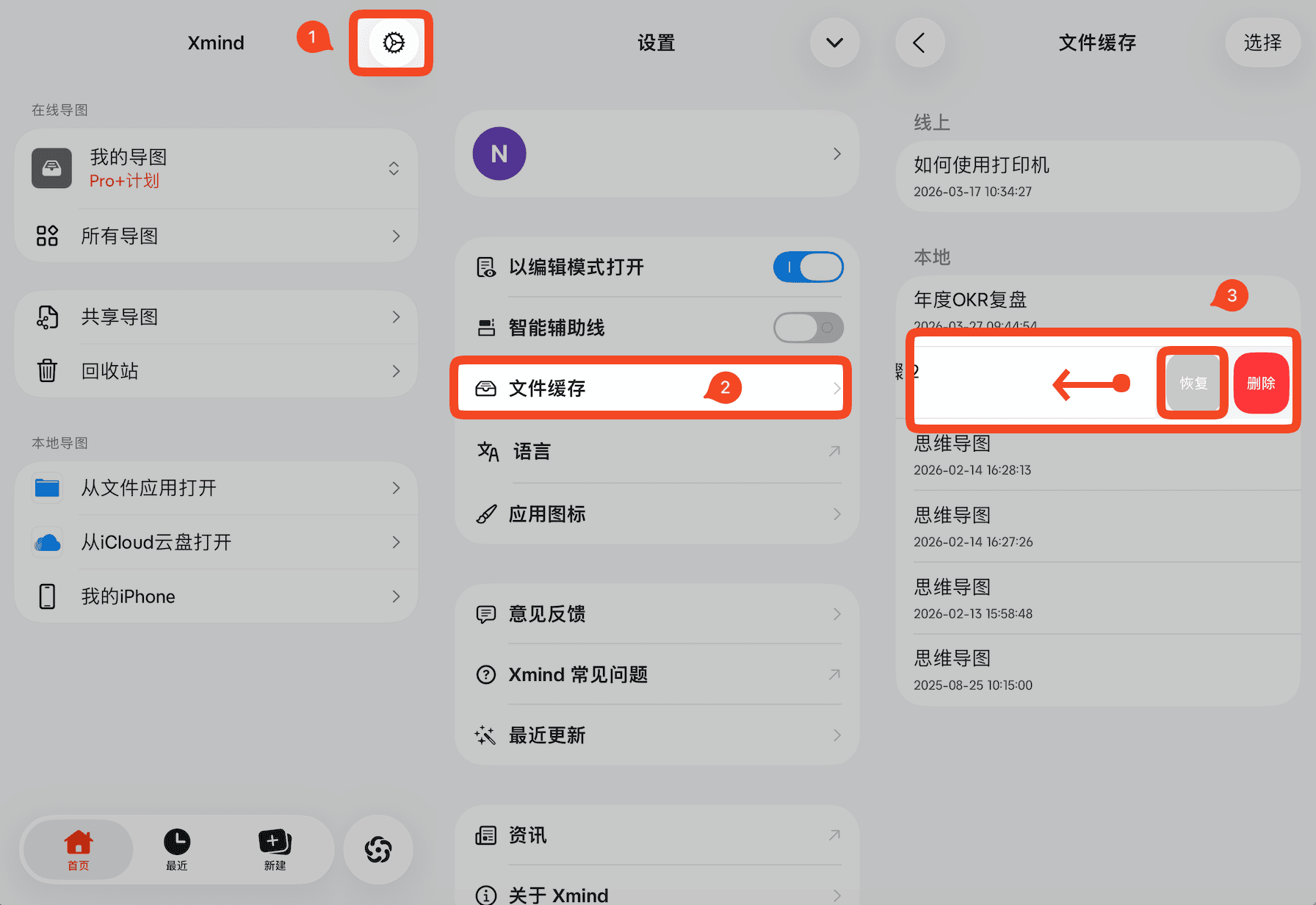Open account details chevron beside N avatar
Viewport: 1316px width, 905px height.
tap(837, 154)
